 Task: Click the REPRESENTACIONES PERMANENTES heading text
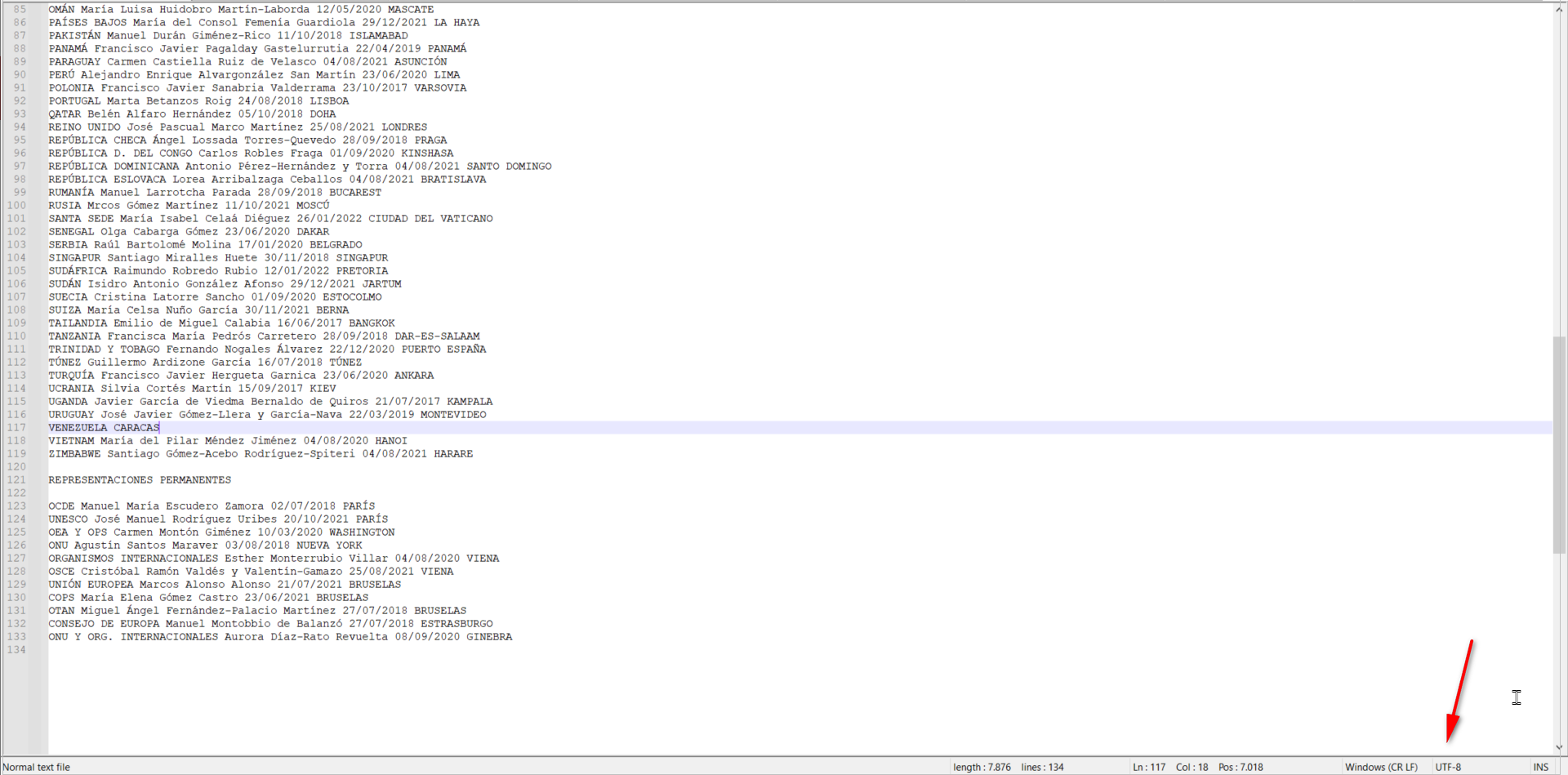coord(140,479)
